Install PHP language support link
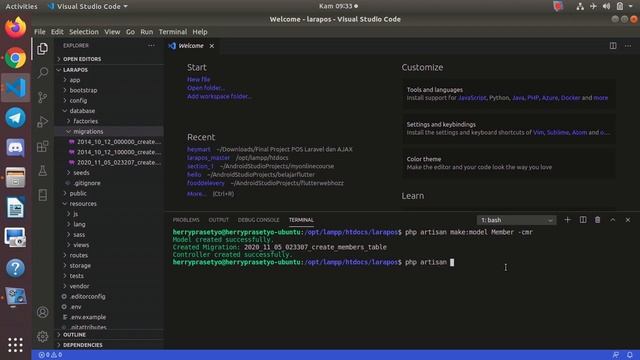 point(533,98)
